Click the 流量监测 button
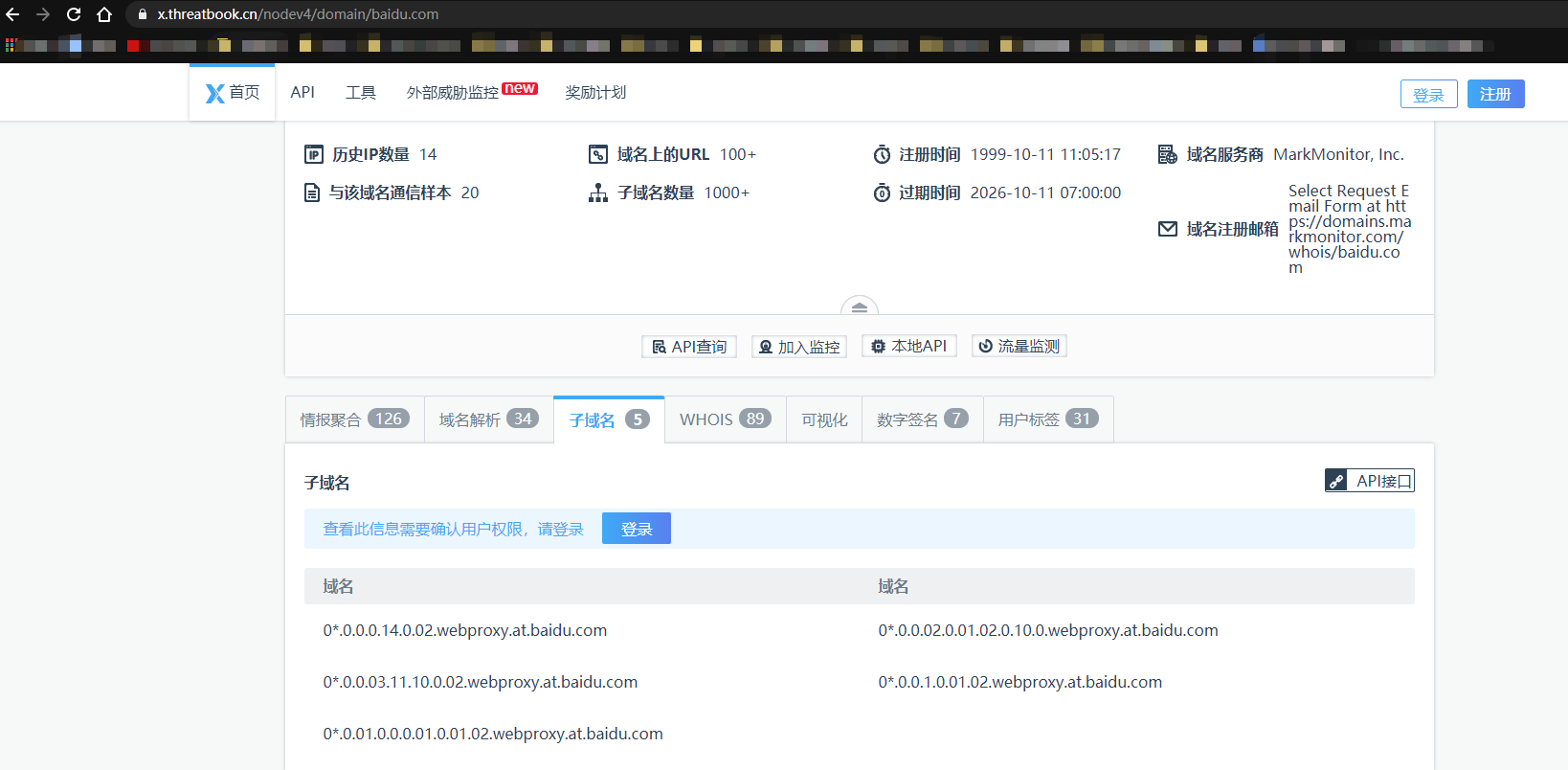Image resolution: width=1568 pixels, height=770 pixels. click(1019, 346)
